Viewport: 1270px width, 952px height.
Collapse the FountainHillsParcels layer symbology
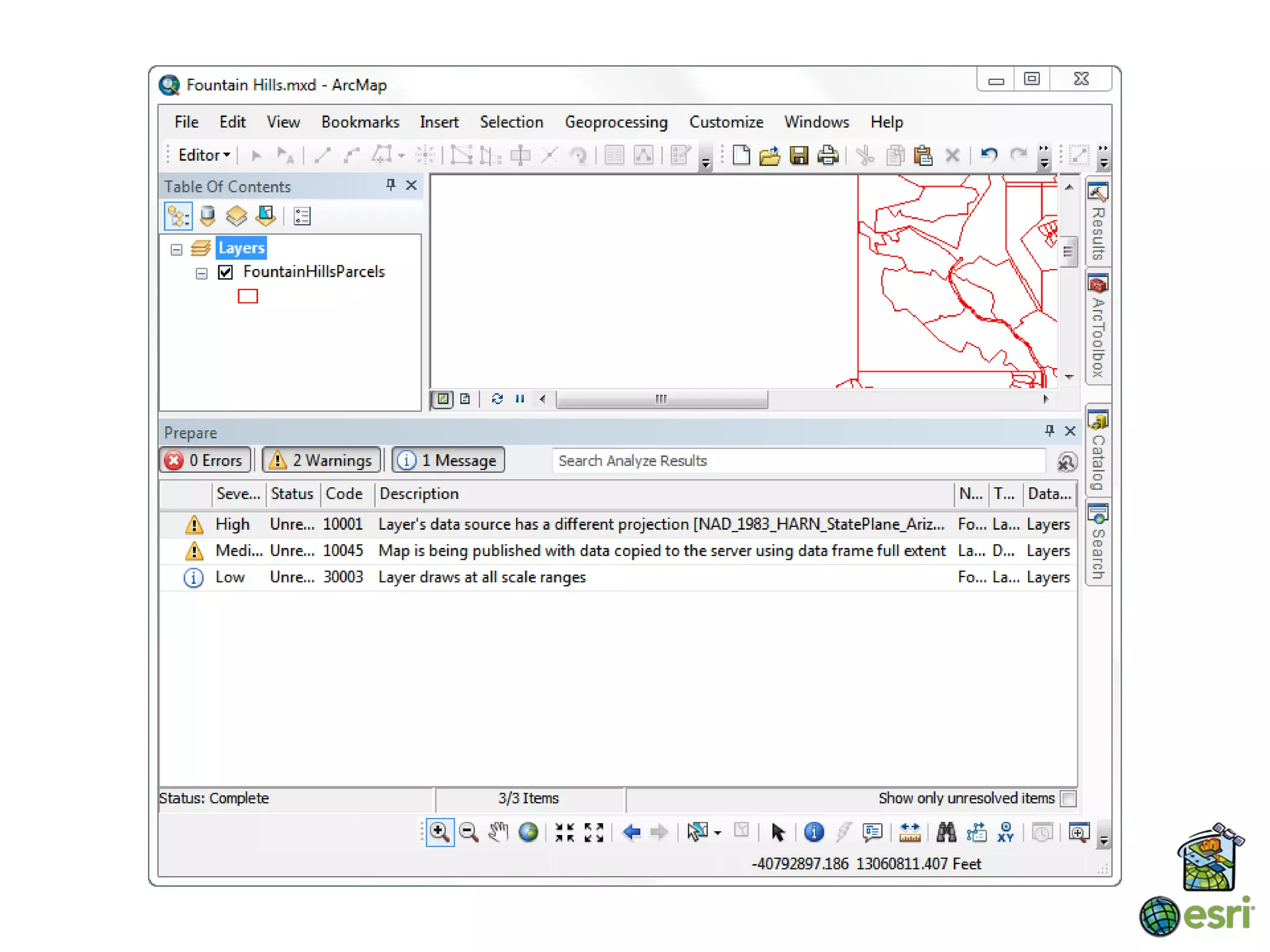click(x=202, y=273)
